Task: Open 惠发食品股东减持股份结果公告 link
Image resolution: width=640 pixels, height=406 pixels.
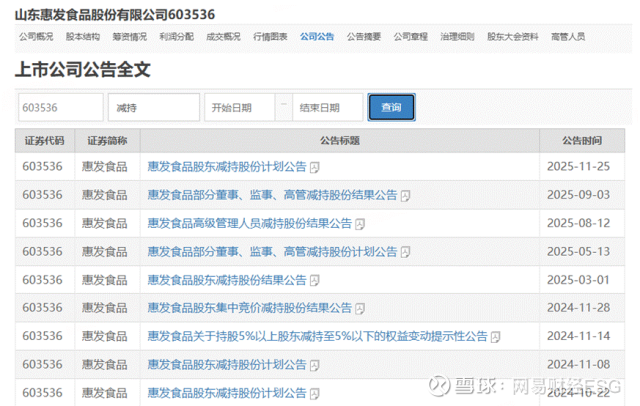Action: point(227,280)
